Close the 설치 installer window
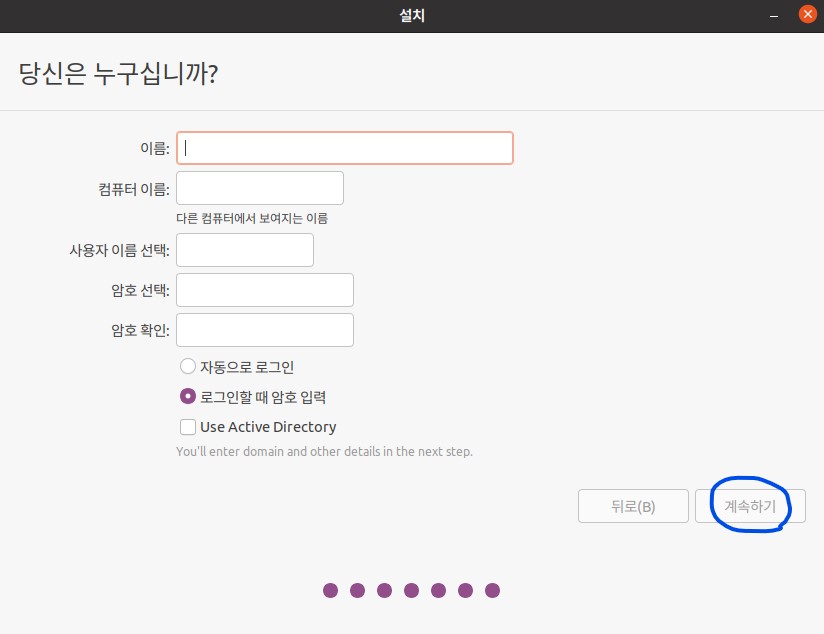Image resolution: width=824 pixels, height=634 pixels. pos(807,14)
